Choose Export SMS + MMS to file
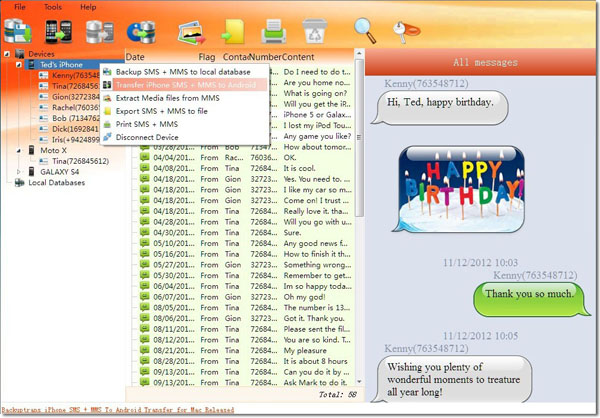 184,111
